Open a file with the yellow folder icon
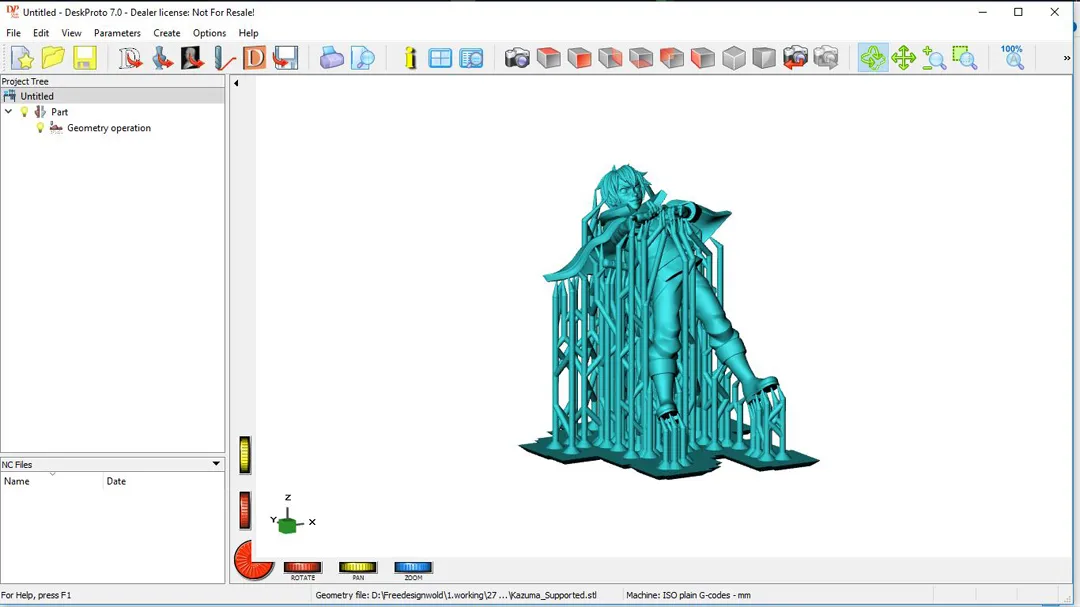The image size is (1080, 607). [53, 59]
